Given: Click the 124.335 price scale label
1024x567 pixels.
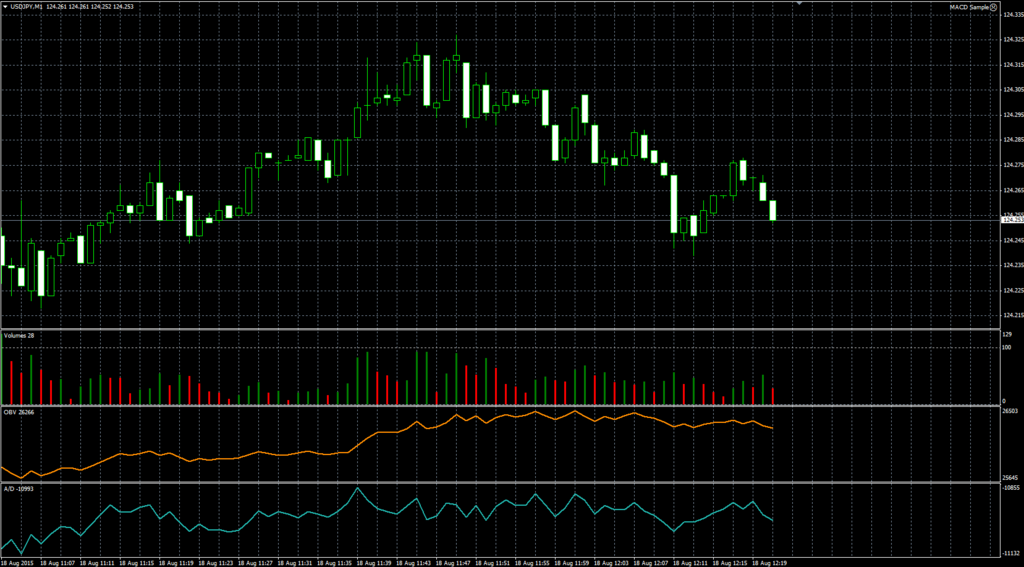Looking at the screenshot, I should click(1012, 14).
